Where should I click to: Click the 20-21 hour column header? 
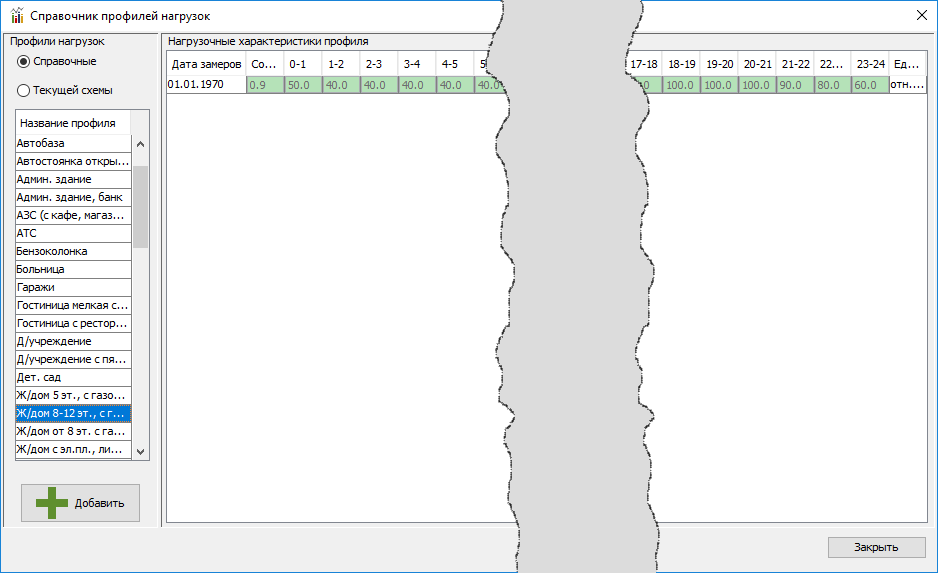click(x=757, y=64)
